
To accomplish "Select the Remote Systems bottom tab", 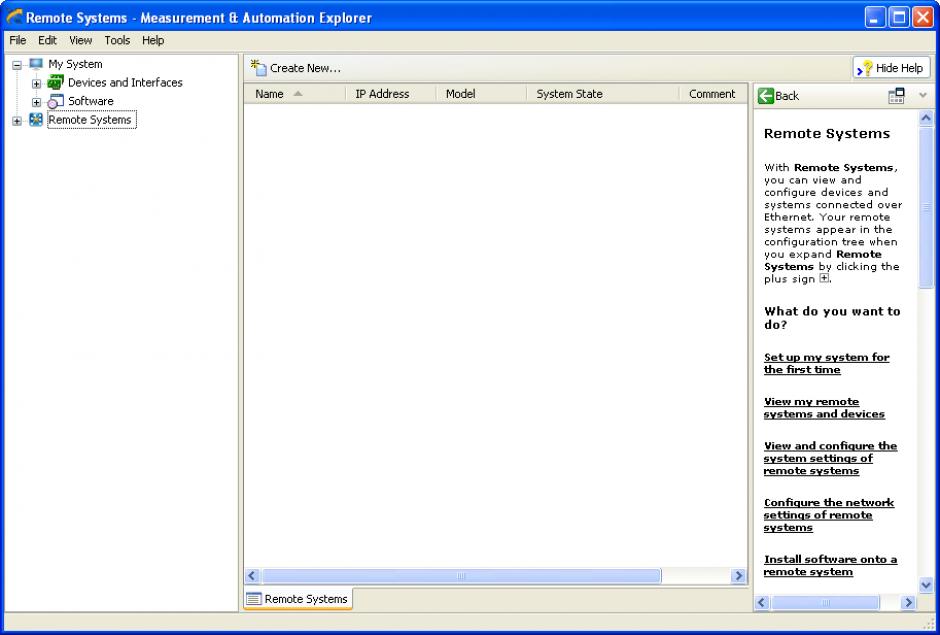I will (x=298, y=598).
